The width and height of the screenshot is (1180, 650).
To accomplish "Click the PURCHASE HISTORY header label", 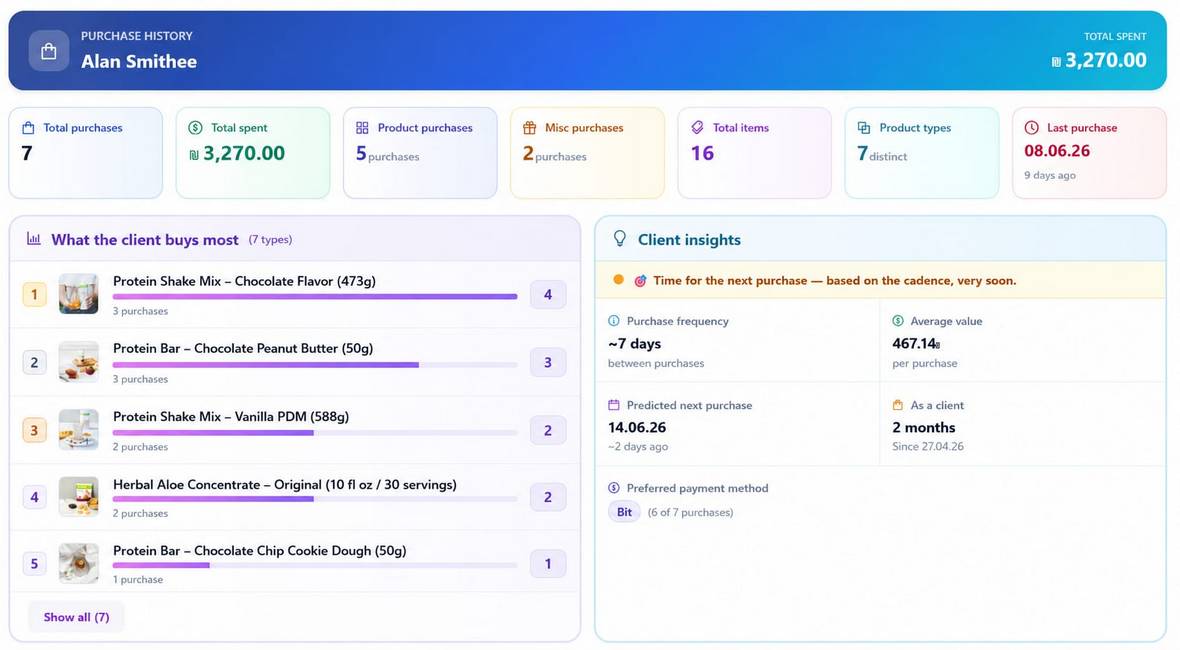I will 137,35.
